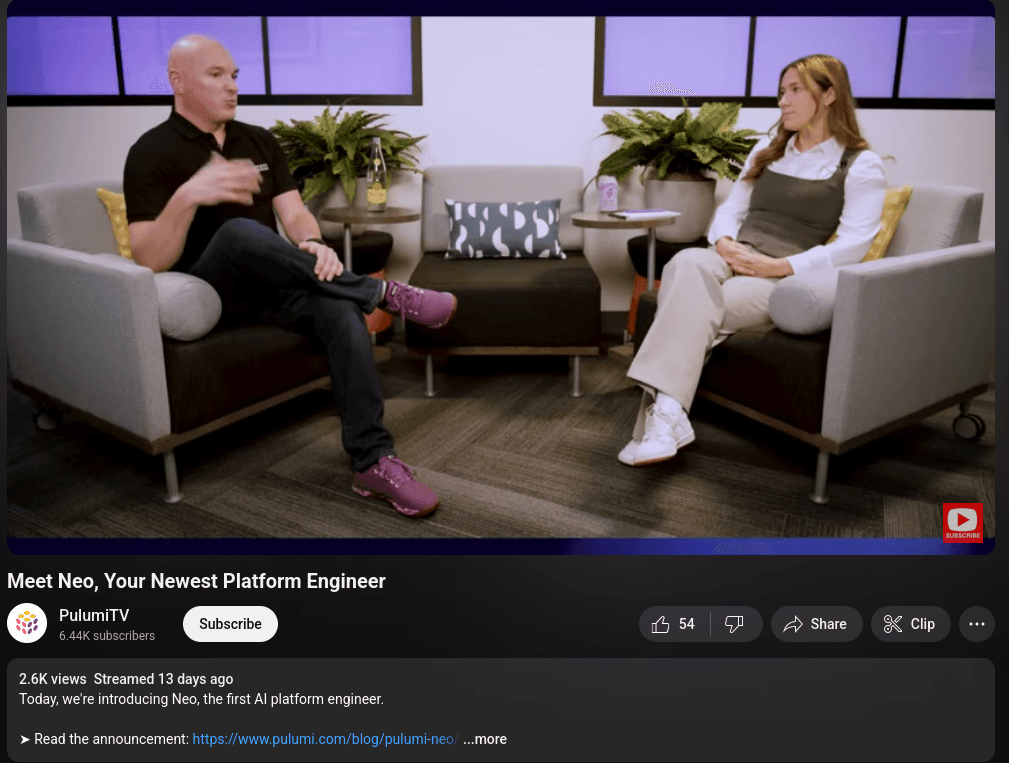Click the thumbs-down dislike icon

click(734, 624)
